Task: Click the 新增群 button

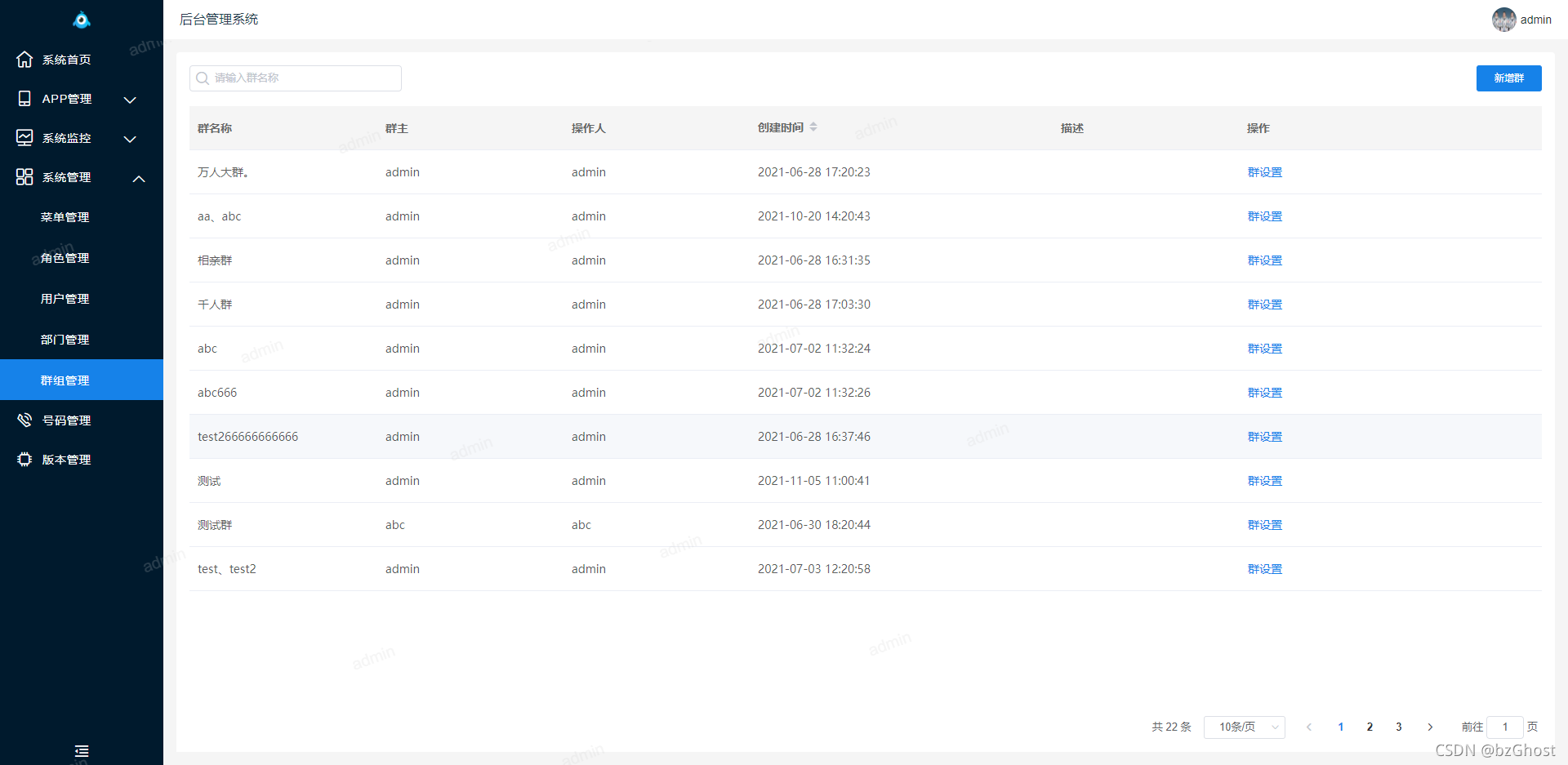Action: point(1509,78)
